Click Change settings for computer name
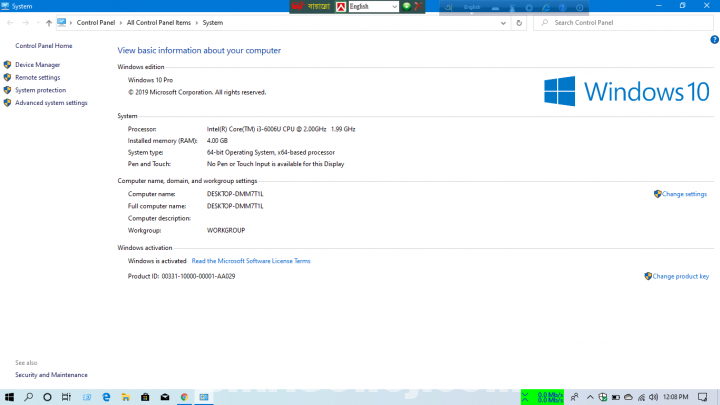 (684, 194)
